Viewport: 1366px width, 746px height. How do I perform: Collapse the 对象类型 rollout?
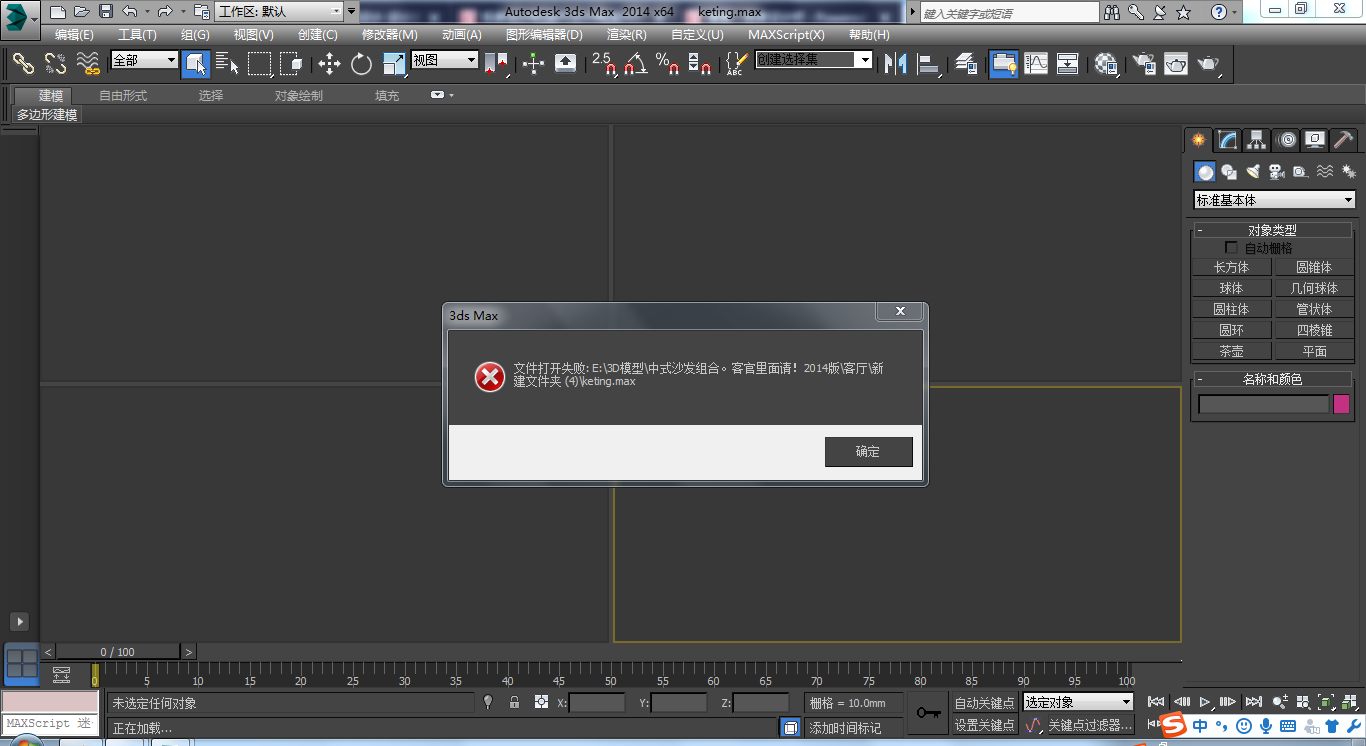pos(1272,230)
